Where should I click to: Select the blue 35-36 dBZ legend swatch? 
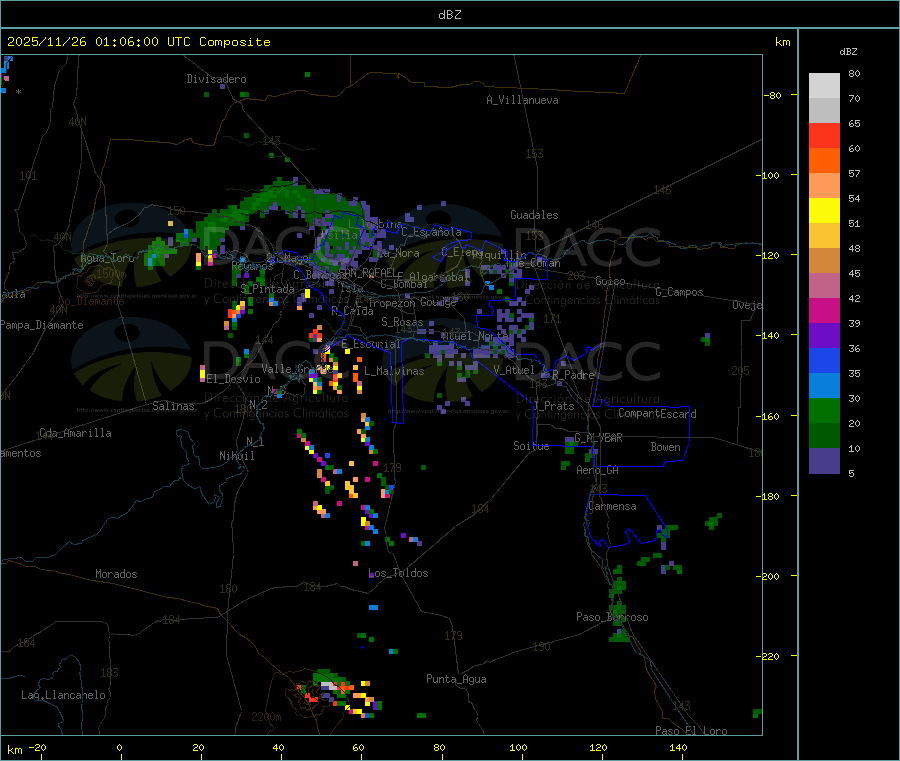[x=824, y=360]
